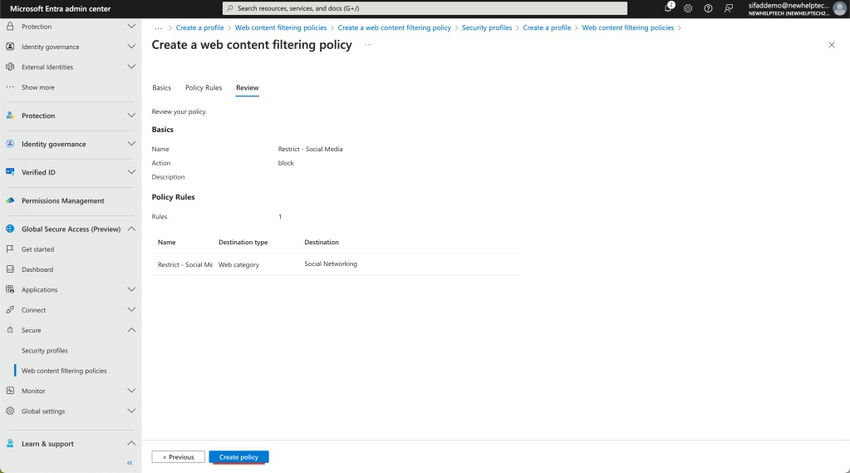Click the Monitor icon in sidebar
The height and width of the screenshot is (473, 850).
(10, 391)
